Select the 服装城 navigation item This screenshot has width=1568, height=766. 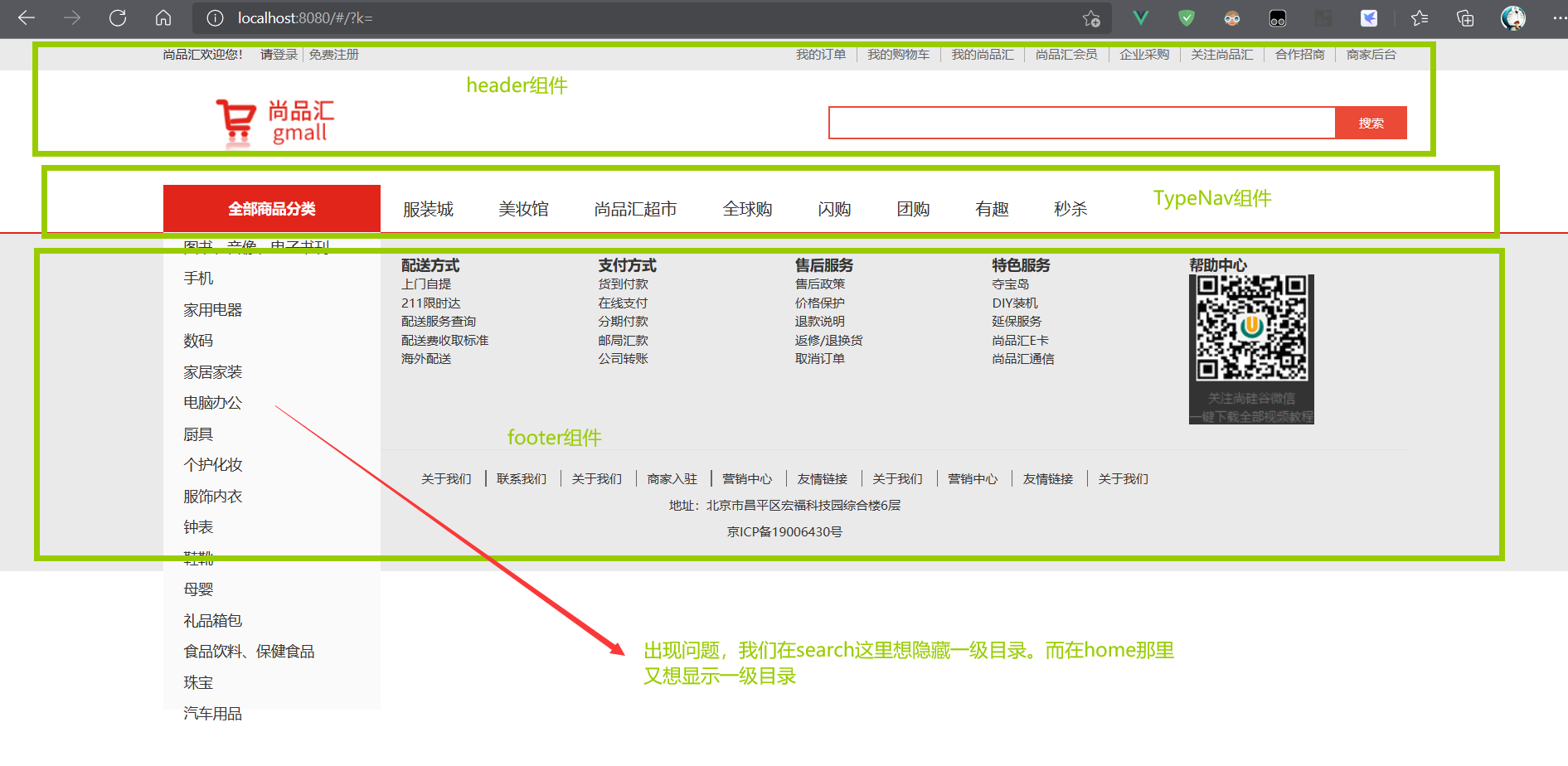[427, 209]
